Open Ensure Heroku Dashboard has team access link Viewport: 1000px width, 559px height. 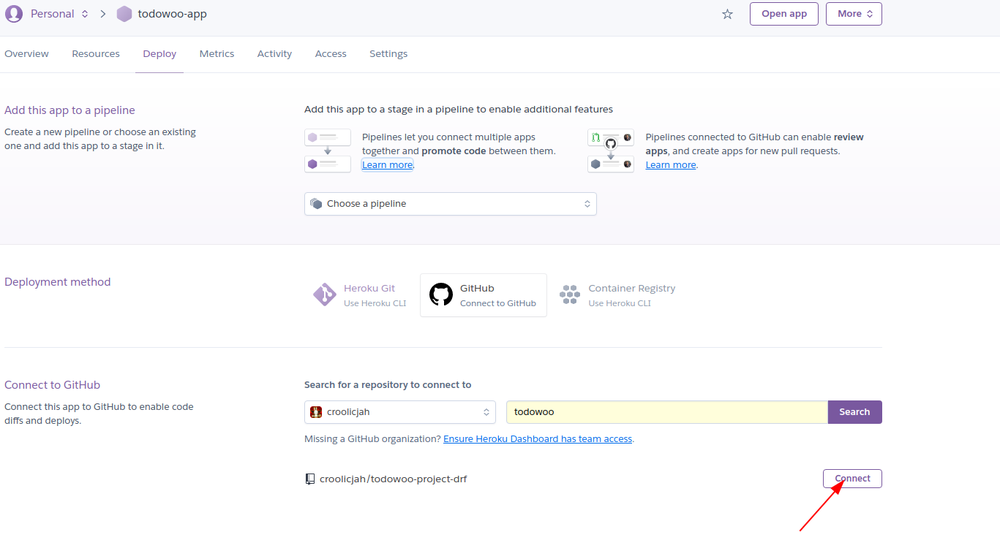pyautogui.click(x=538, y=439)
